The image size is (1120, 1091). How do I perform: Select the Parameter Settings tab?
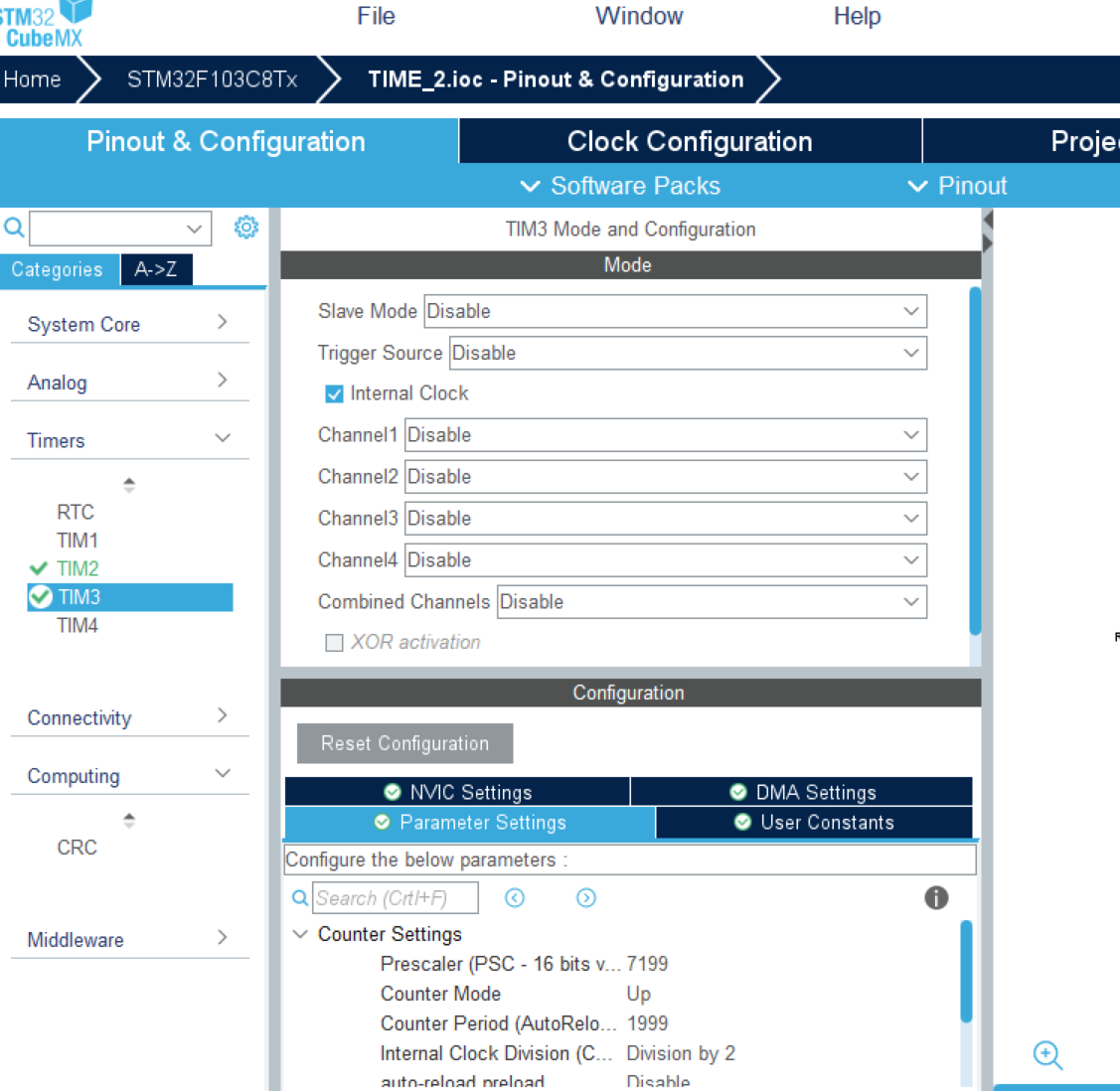(x=470, y=822)
